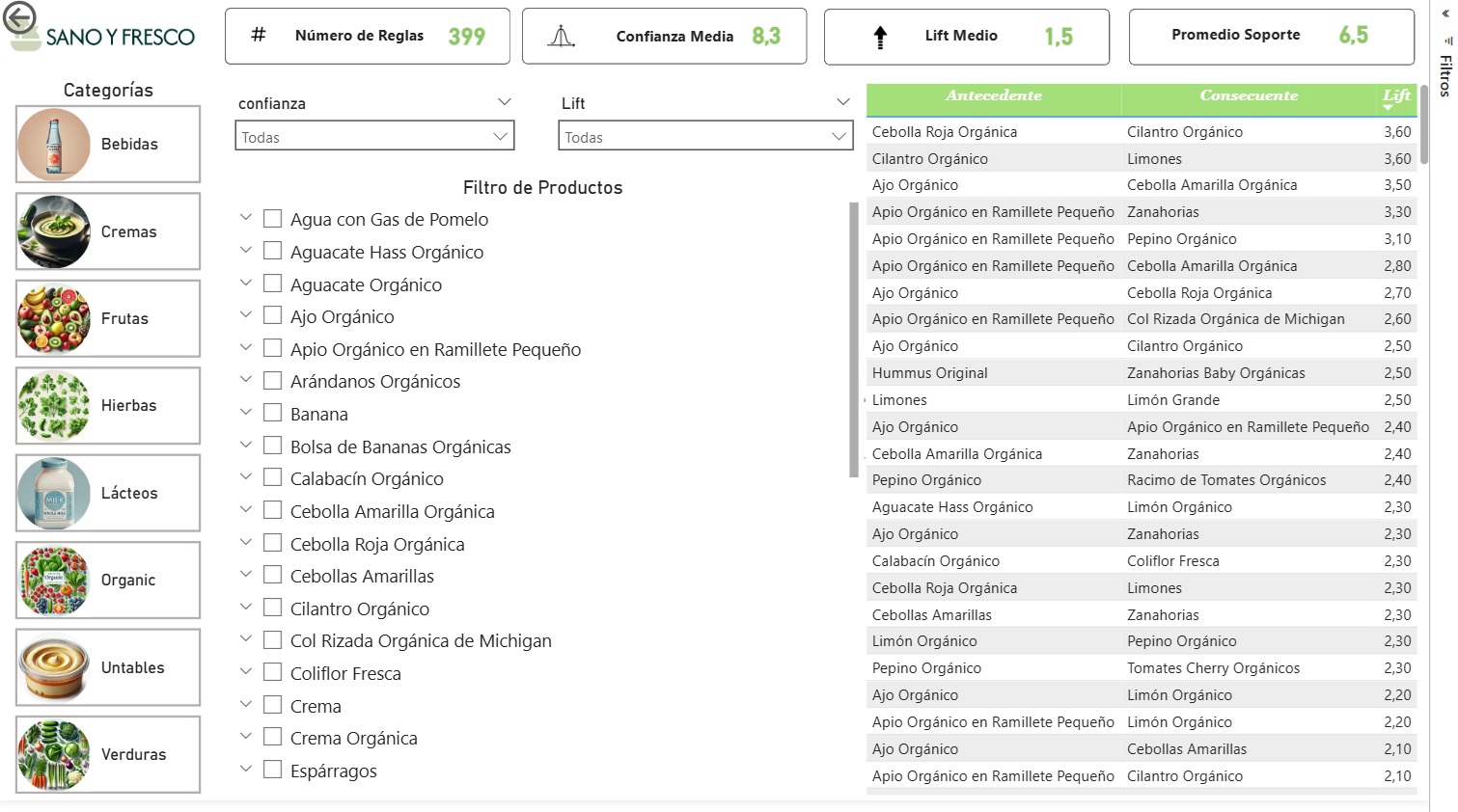
Task: Expand the Espárragos item chevron
Action: (246, 769)
